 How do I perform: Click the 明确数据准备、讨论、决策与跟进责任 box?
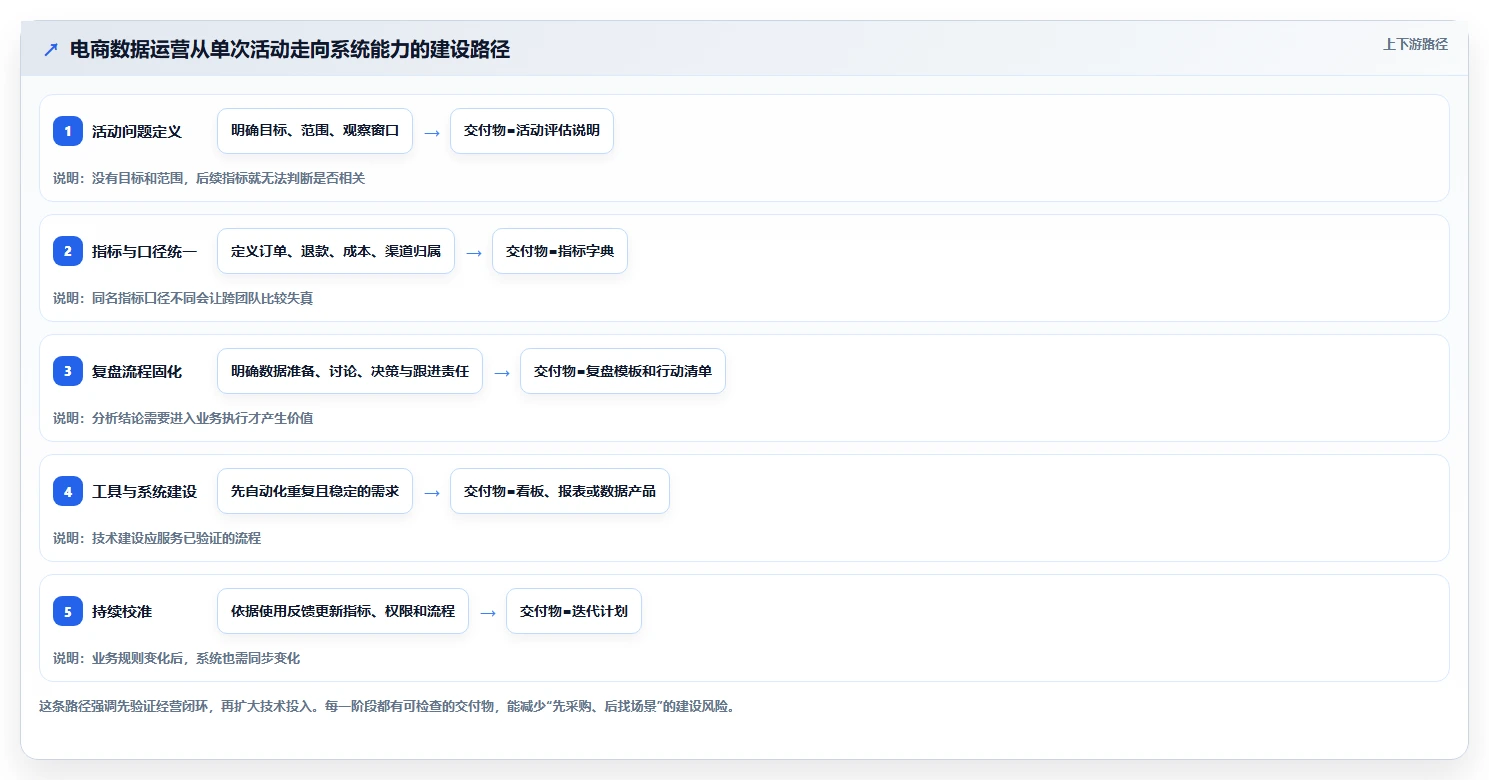pyautogui.click(x=350, y=371)
